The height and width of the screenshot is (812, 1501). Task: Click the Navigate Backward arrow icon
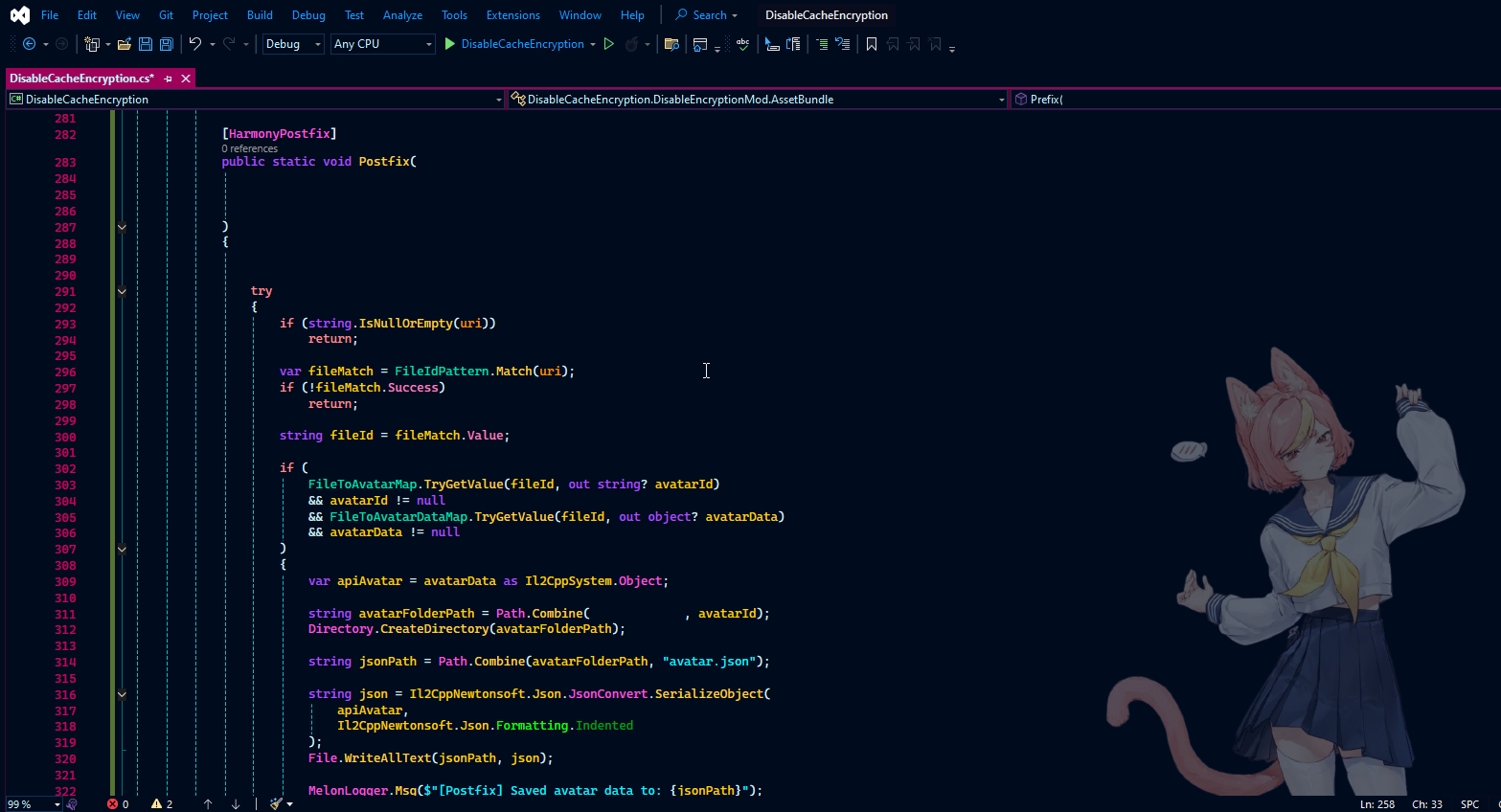coord(29,44)
